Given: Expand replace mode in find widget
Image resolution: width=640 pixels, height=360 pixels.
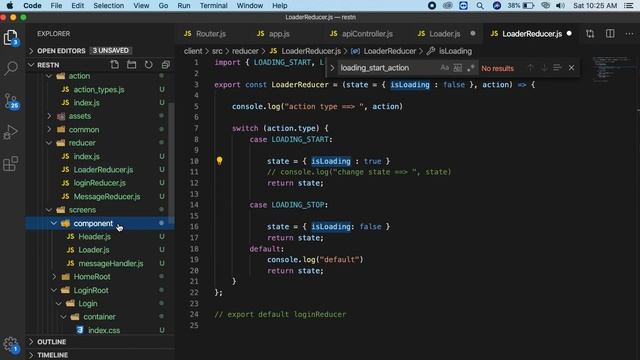Looking at the screenshot, I should pyautogui.click(x=332, y=68).
